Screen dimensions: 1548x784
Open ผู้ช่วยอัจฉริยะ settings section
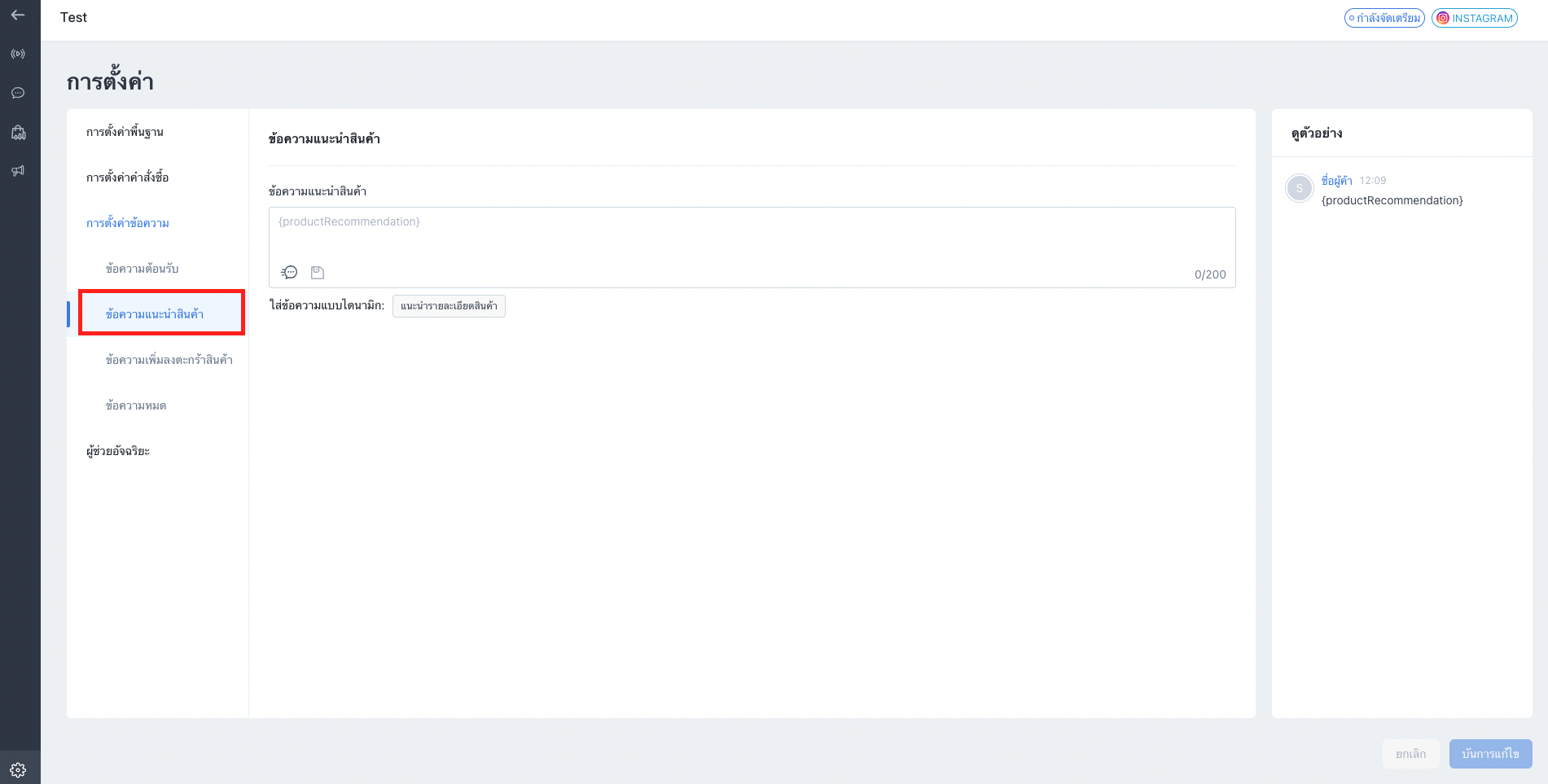[x=118, y=451]
